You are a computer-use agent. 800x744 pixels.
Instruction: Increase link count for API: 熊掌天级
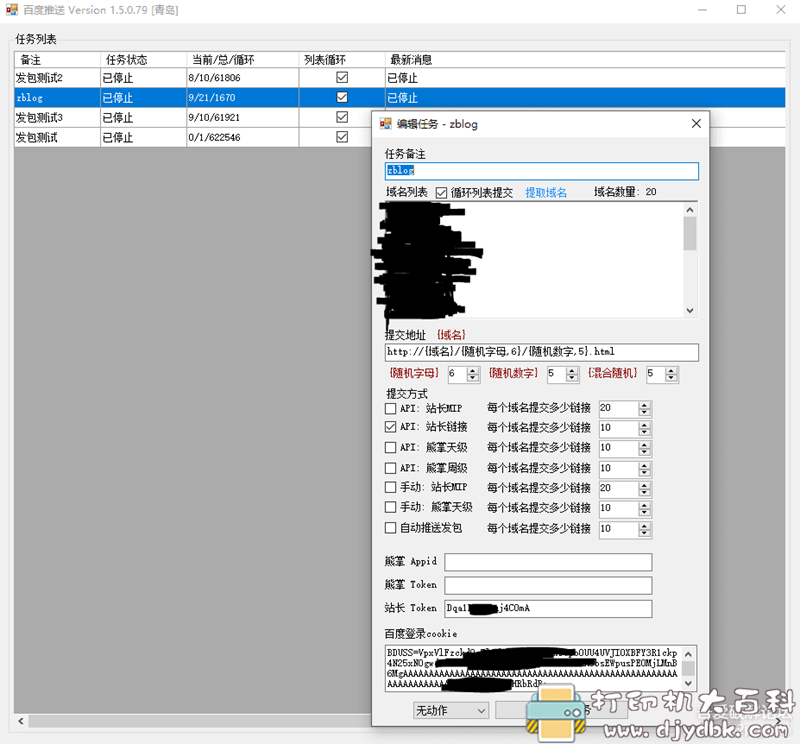644,445
